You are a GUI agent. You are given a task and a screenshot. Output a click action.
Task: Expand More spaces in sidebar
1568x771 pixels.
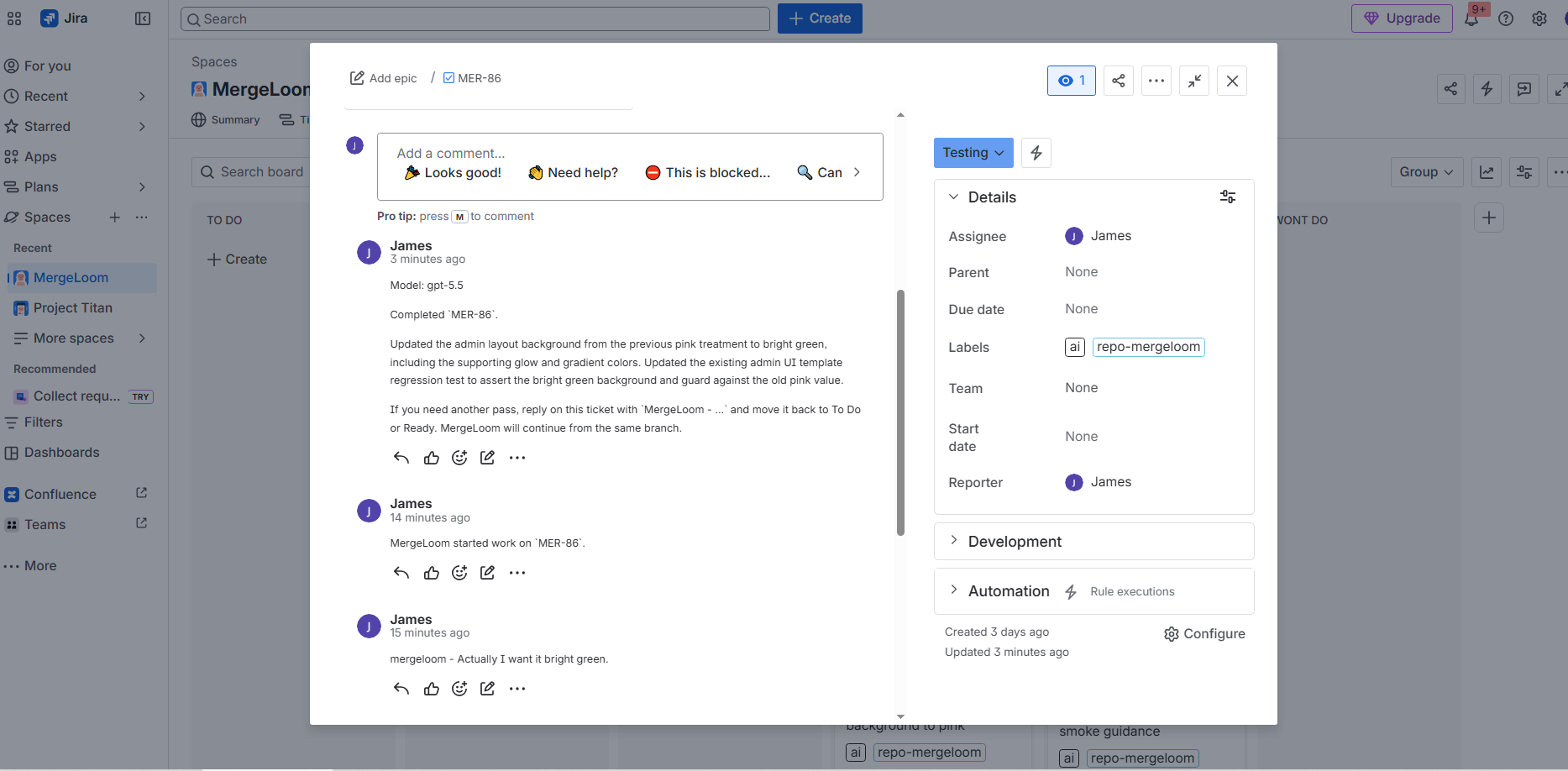point(142,338)
